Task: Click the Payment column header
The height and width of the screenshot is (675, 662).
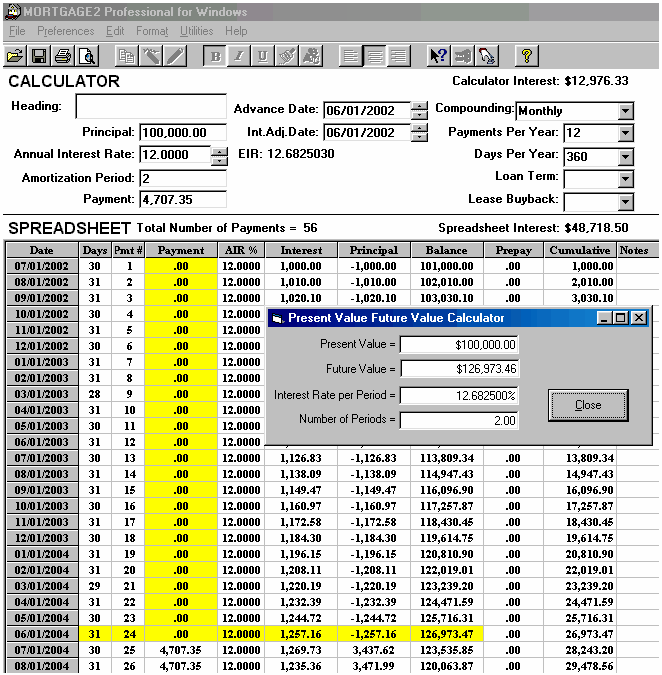Action: (180, 250)
